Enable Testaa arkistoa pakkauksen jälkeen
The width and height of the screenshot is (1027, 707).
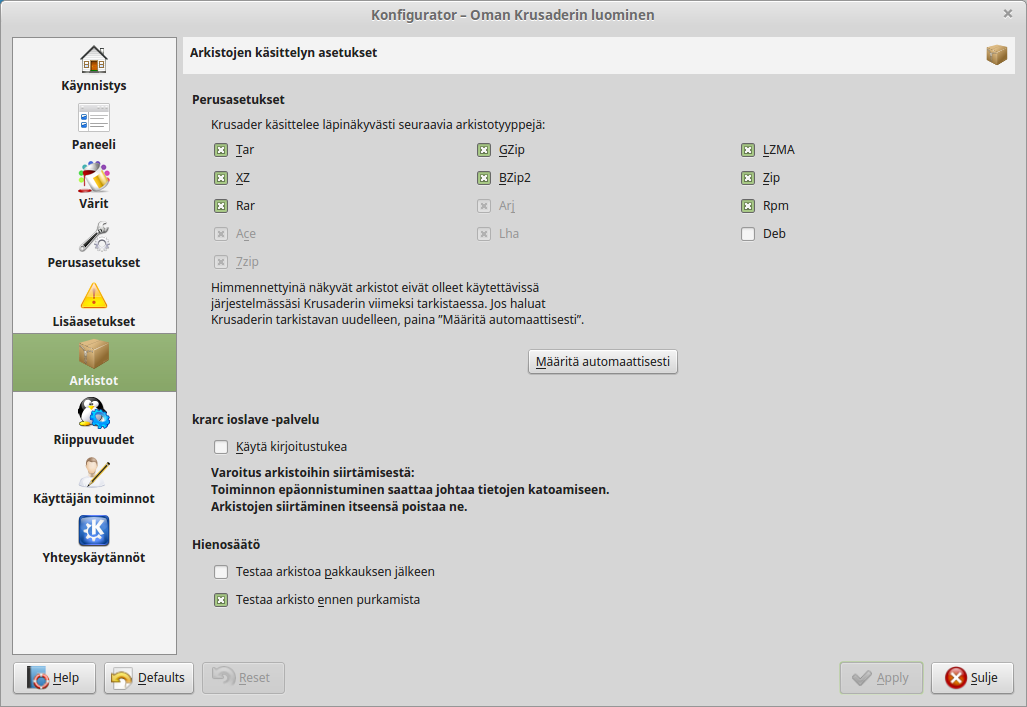[x=221, y=572]
